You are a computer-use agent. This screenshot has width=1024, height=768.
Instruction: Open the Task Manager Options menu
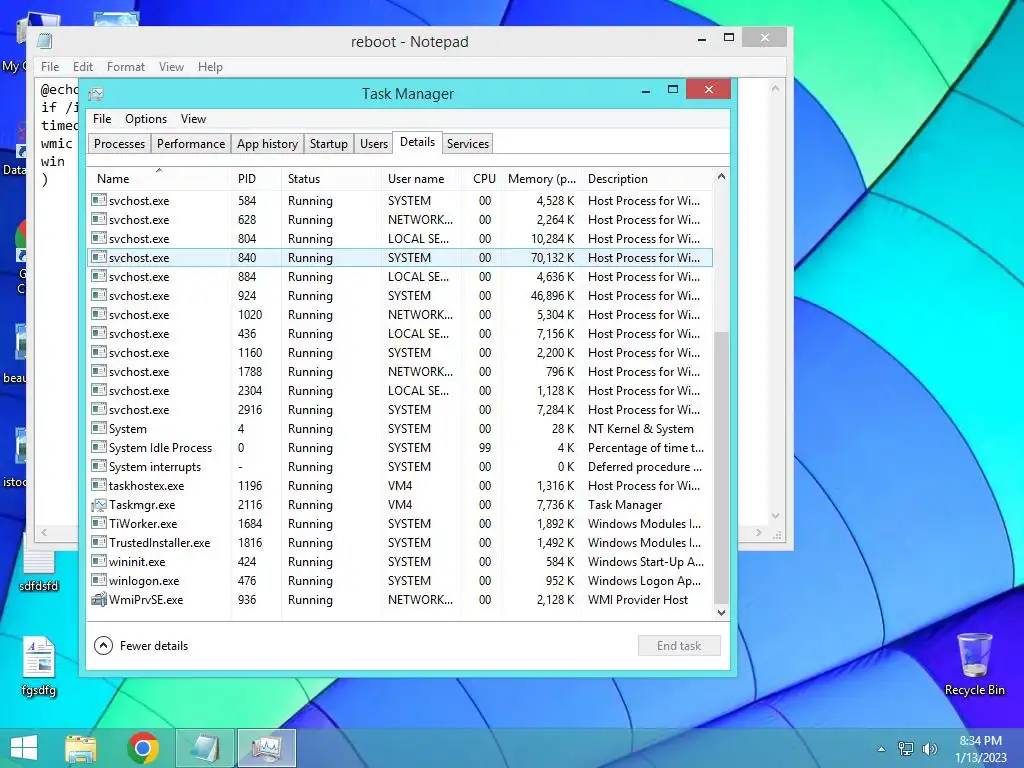point(146,119)
